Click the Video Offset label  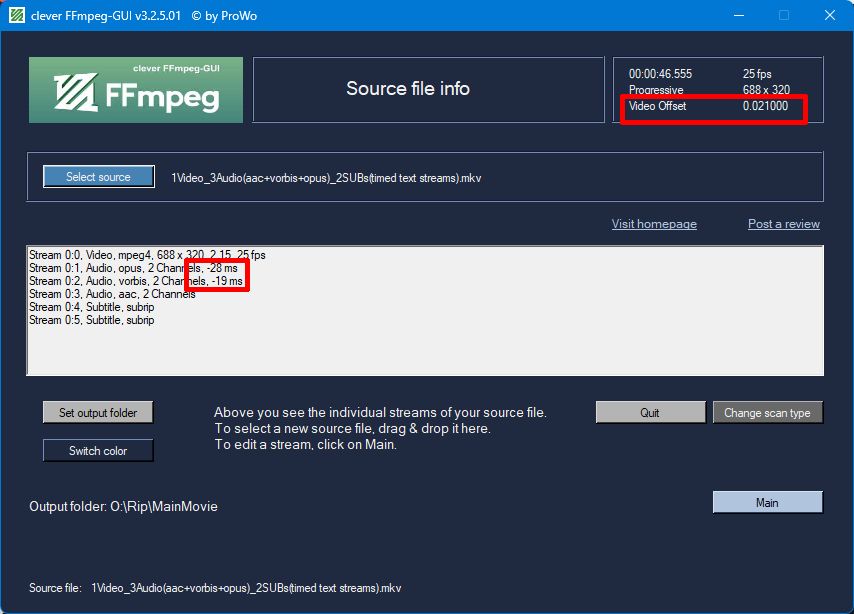[x=657, y=106]
